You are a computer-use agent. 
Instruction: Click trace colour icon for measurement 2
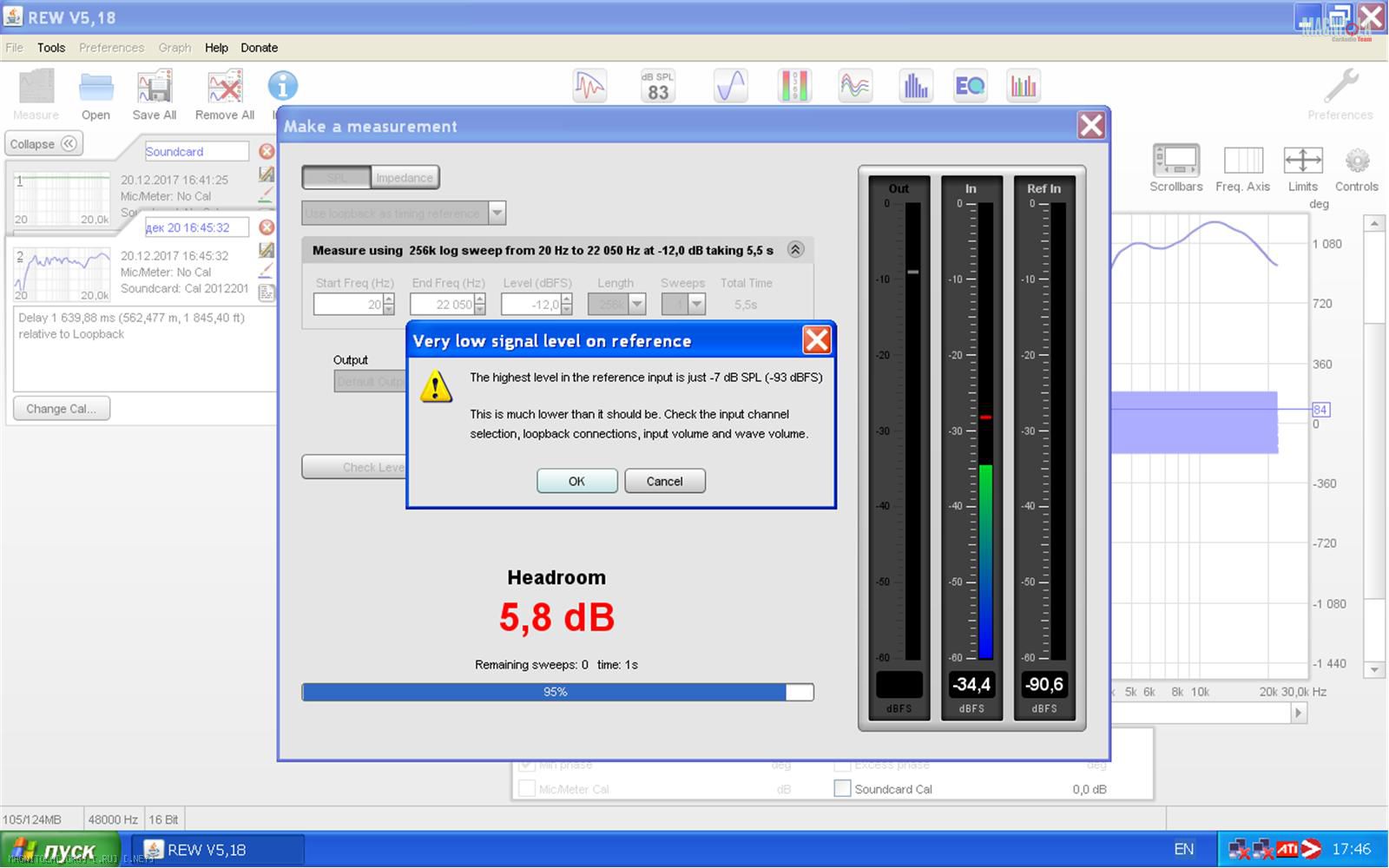click(267, 272)
